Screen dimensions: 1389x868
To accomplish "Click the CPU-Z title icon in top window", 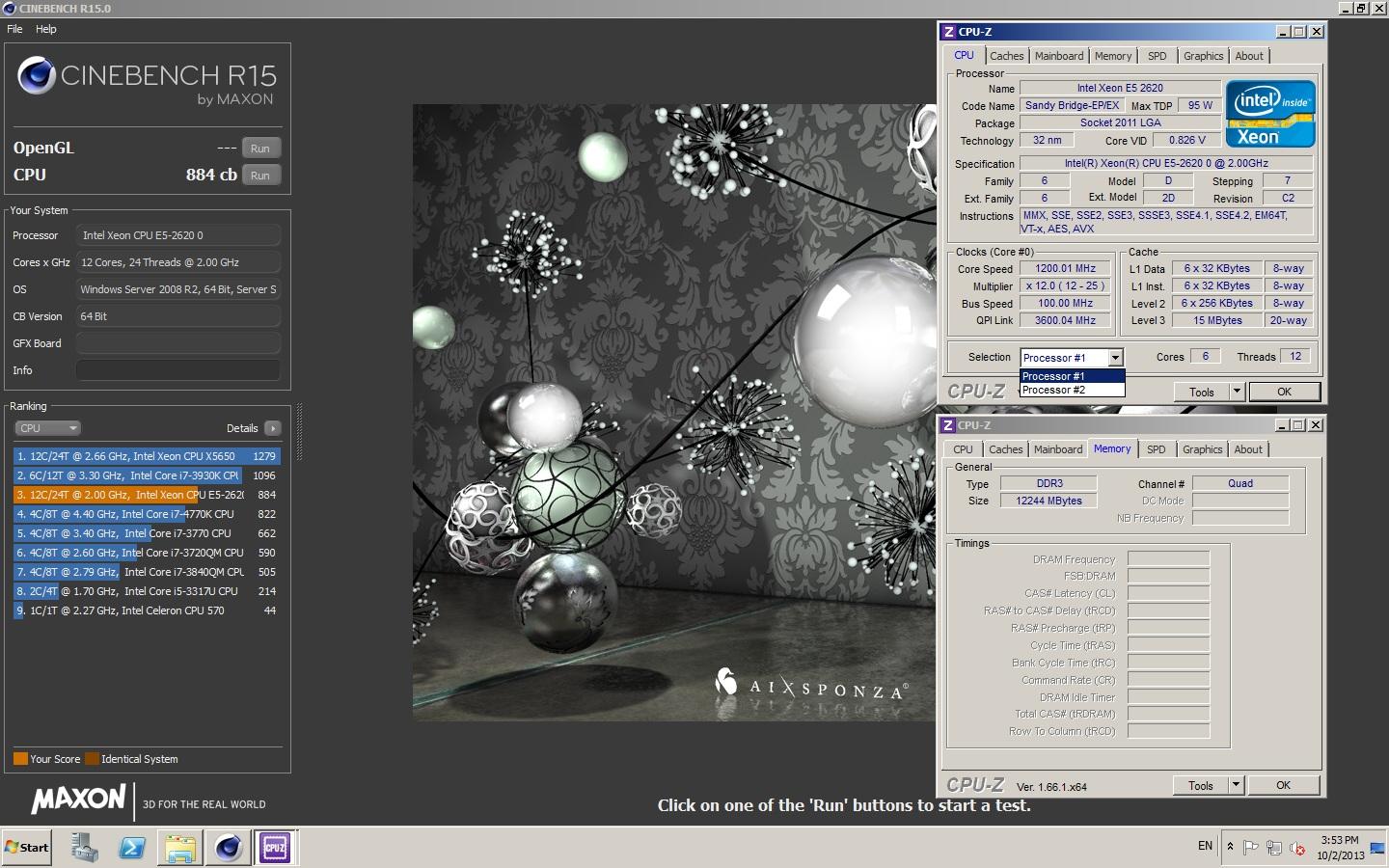I will click(x=949, y=32).
